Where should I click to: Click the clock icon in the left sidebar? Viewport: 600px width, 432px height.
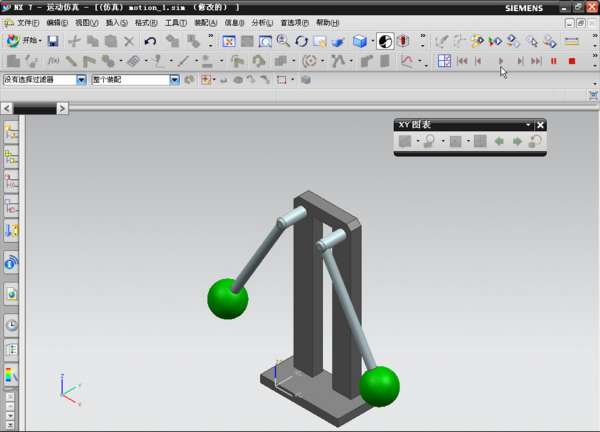11,325
